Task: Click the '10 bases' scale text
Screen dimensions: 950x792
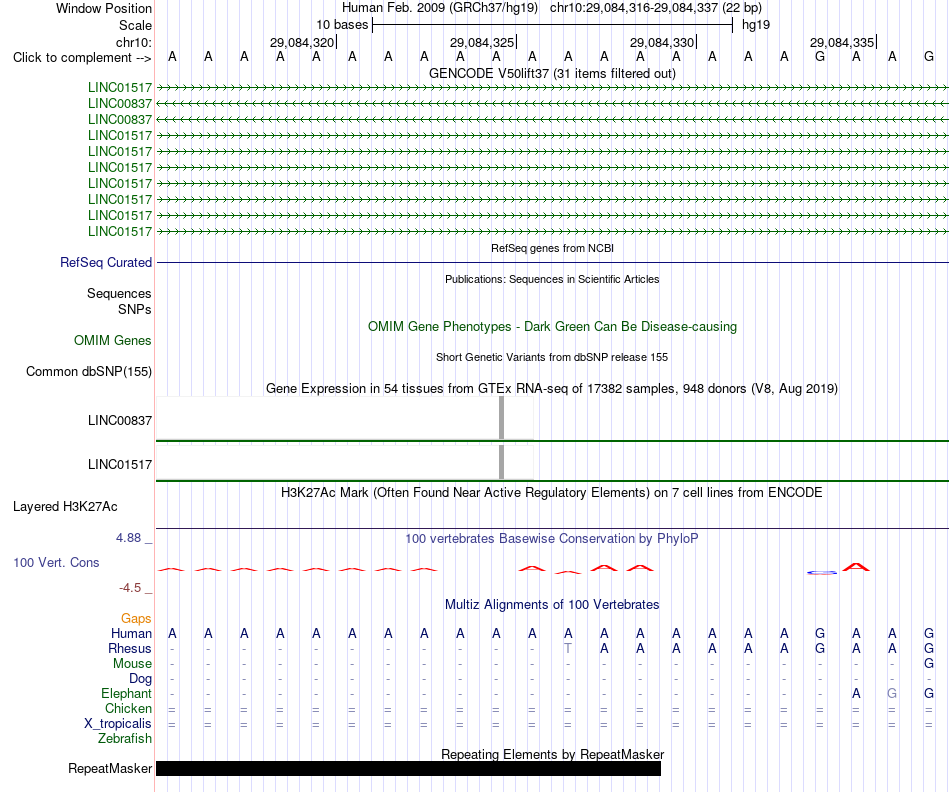Action: [x=342, y=25]
